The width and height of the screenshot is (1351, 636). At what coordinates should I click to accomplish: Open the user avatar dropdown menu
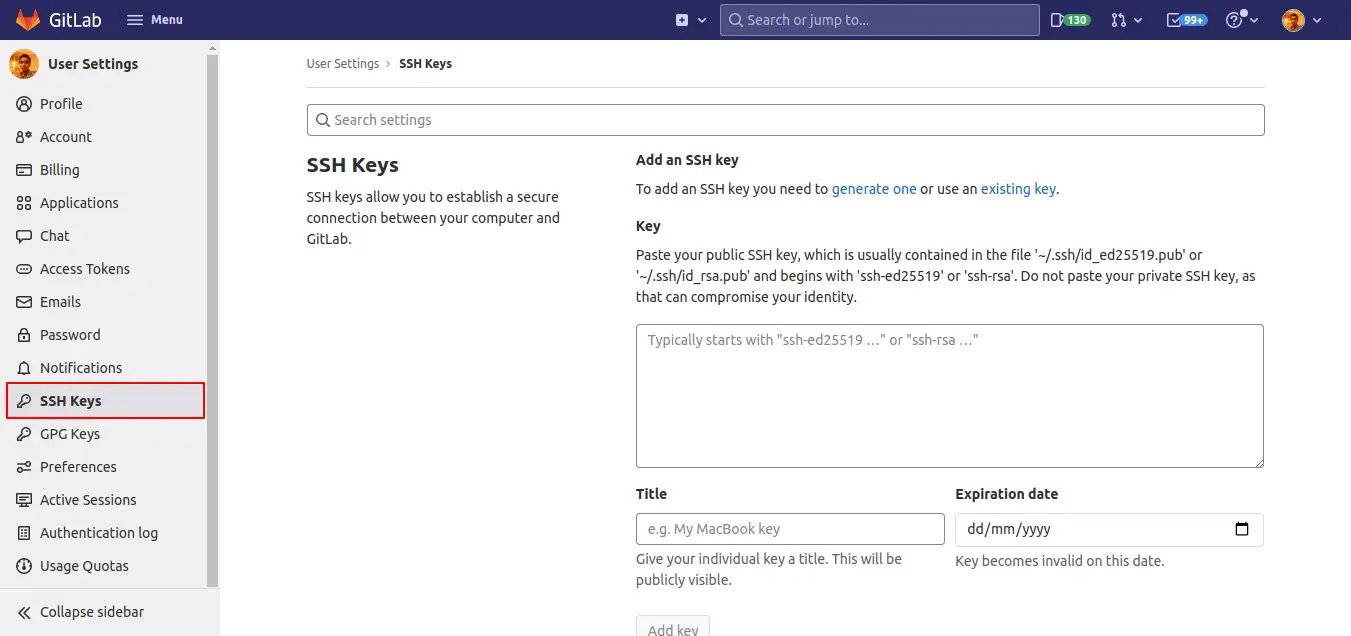coord(1301,20)
